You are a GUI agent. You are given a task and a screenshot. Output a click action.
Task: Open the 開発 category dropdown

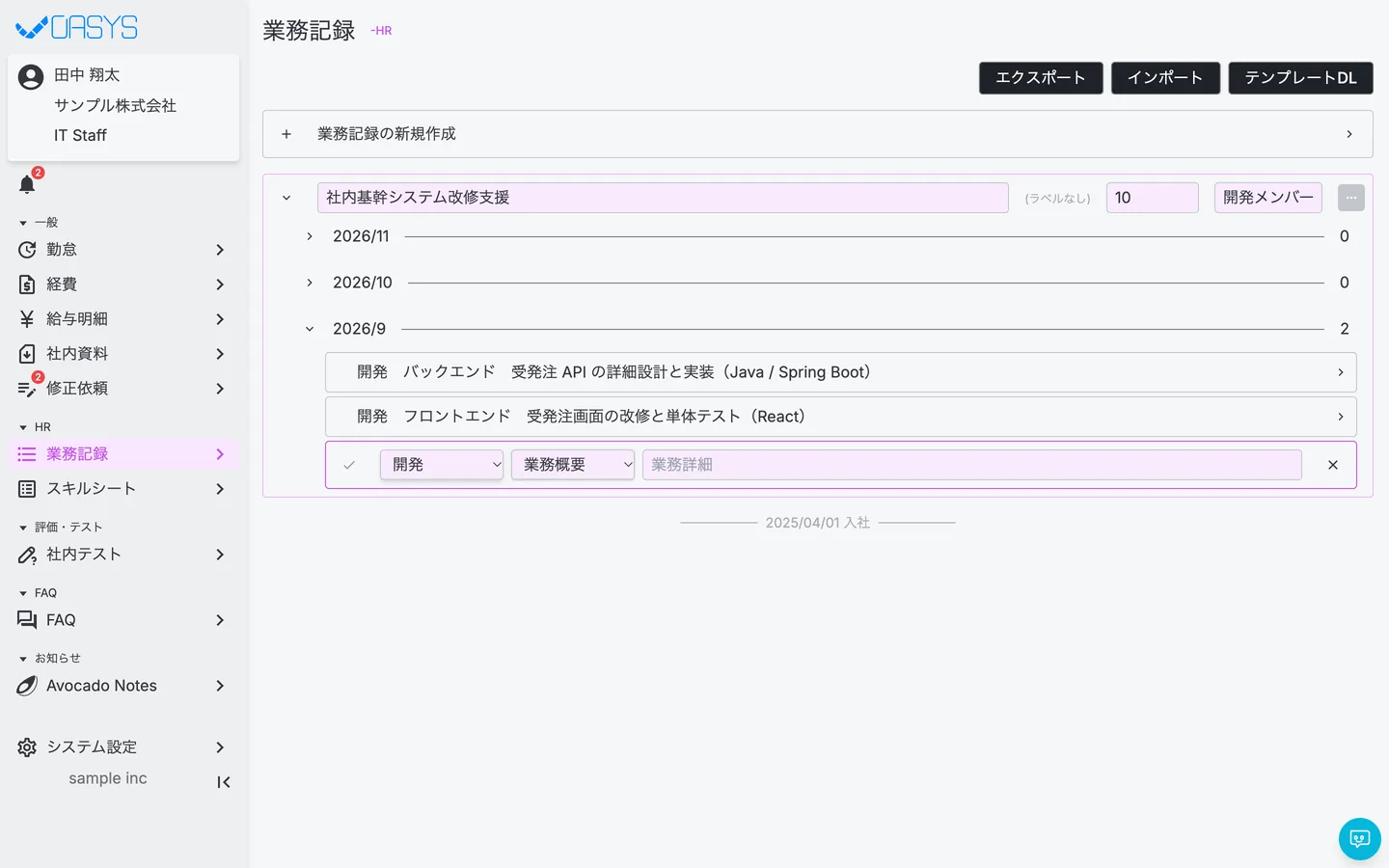pos(442,465)
